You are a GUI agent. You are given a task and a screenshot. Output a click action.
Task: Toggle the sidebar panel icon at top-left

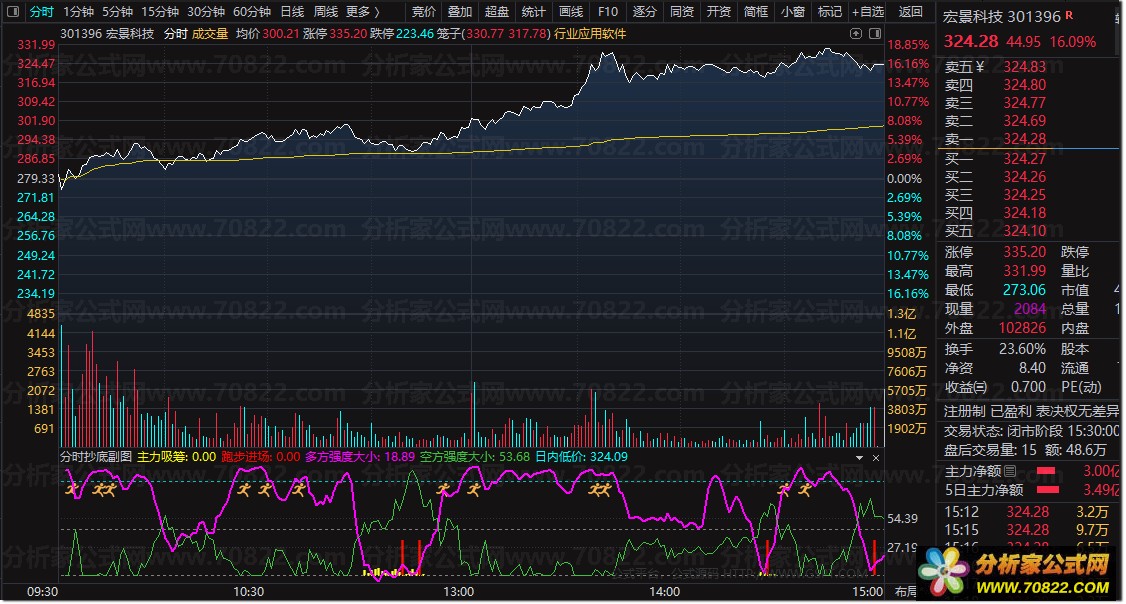(12, 11)
